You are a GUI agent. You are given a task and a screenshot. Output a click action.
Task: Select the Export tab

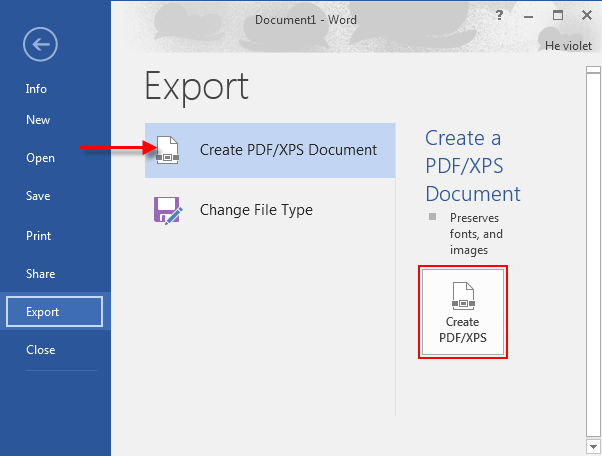55,311
